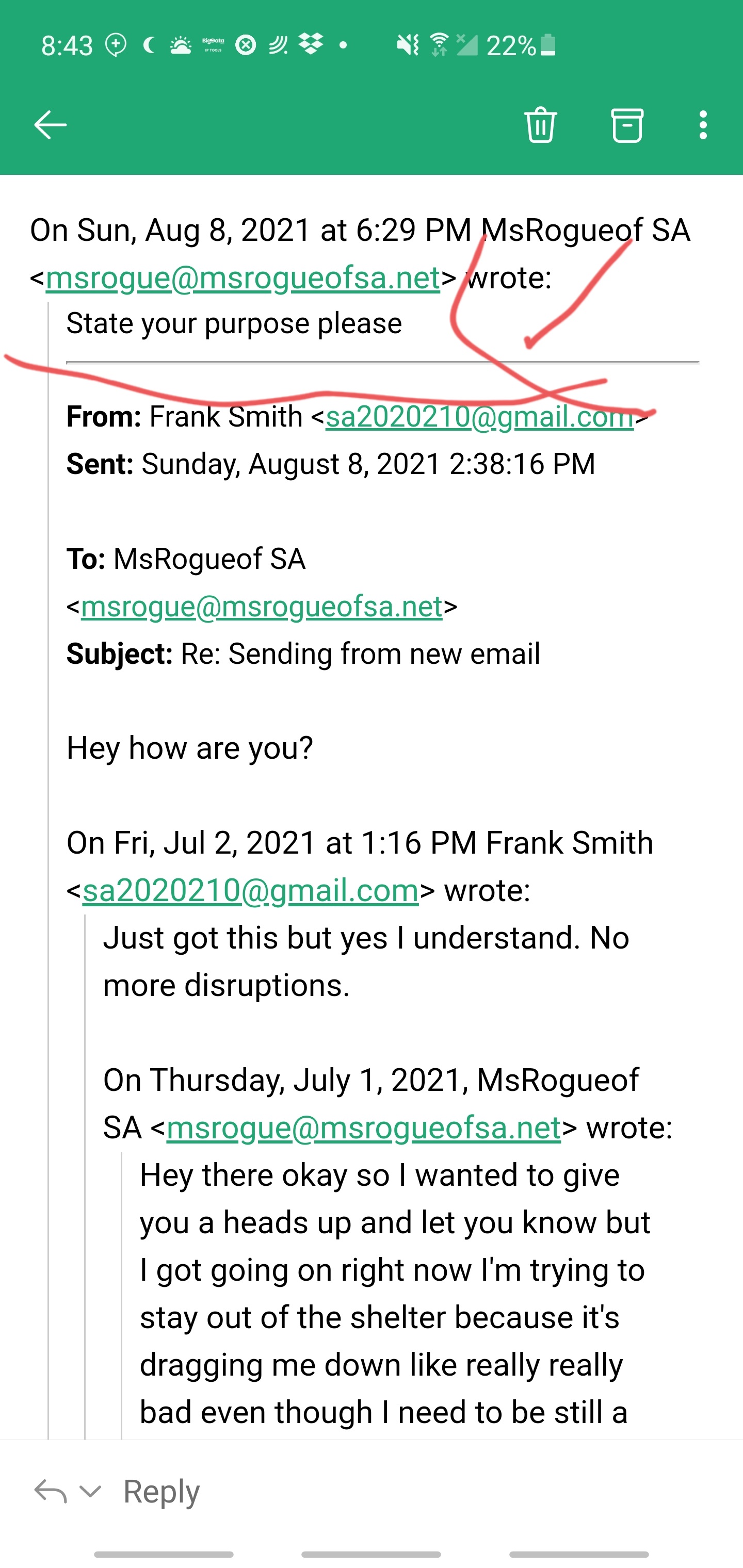This screenshot has height=1568, width=743.
Task: Tap the Reply text field
Action: coord(161,1491)
